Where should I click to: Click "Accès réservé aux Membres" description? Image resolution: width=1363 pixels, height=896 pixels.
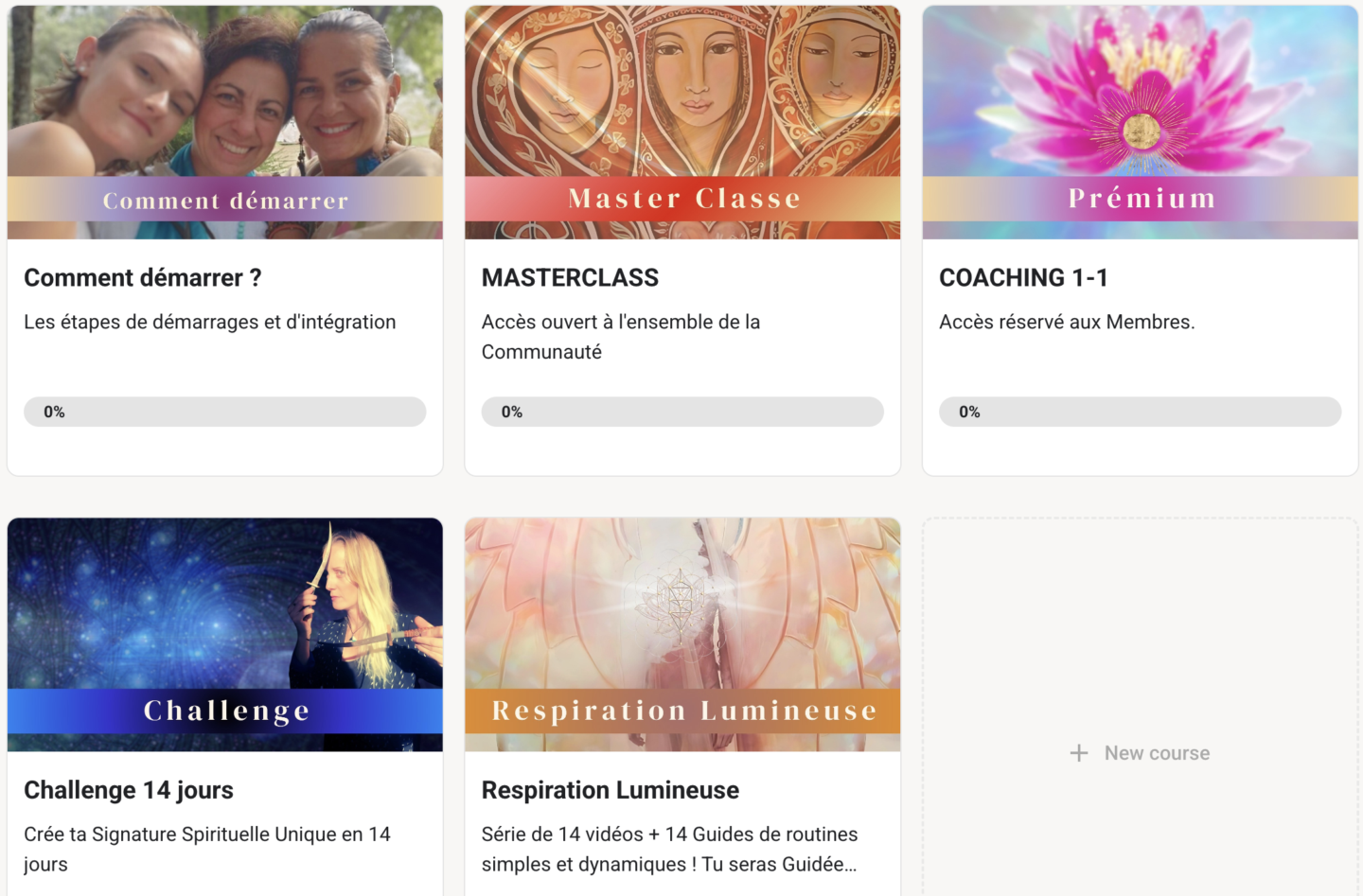click(x=1067, y=323)
